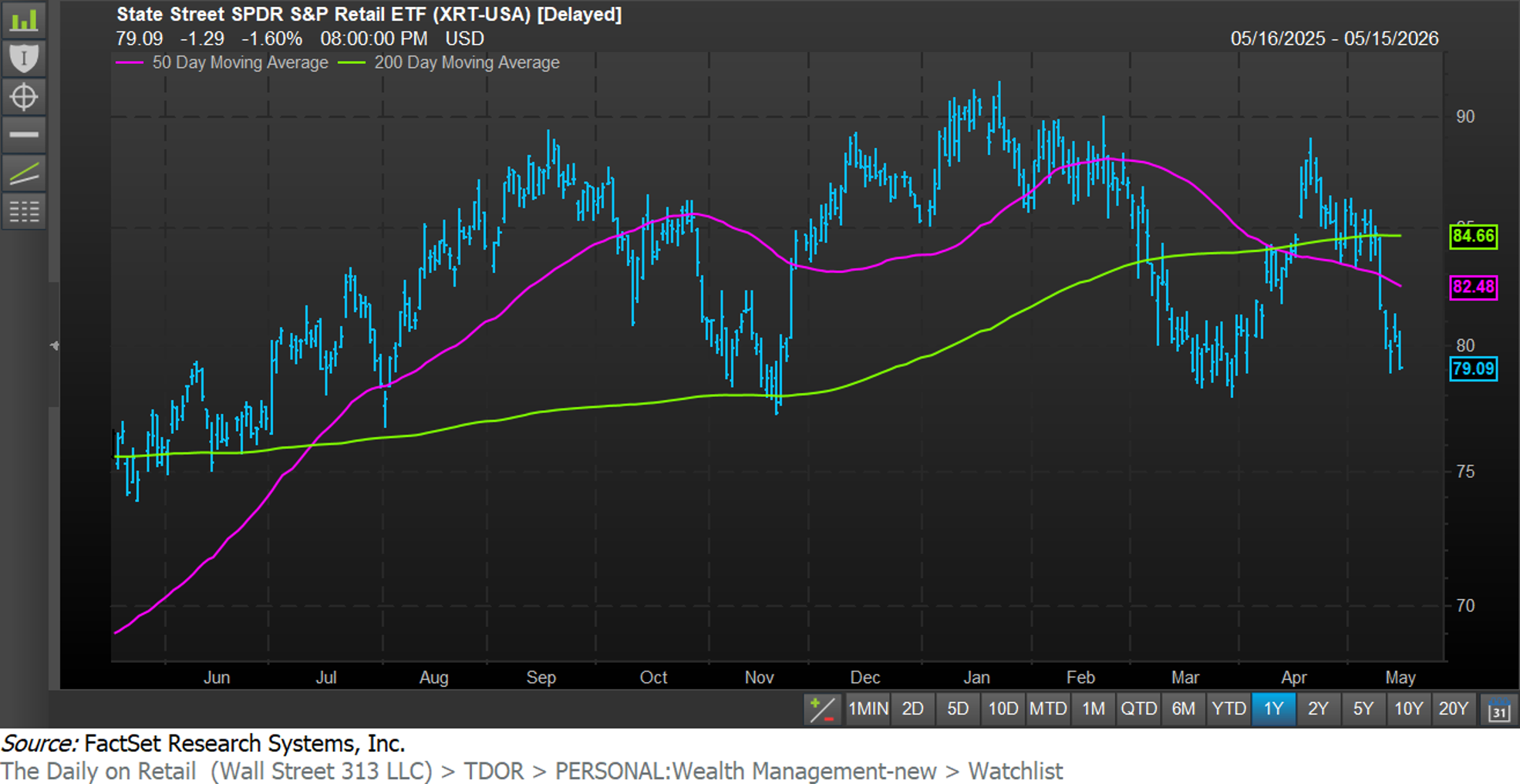Open the bar chart type icon
1520x784 pixels.
(24, 19)
